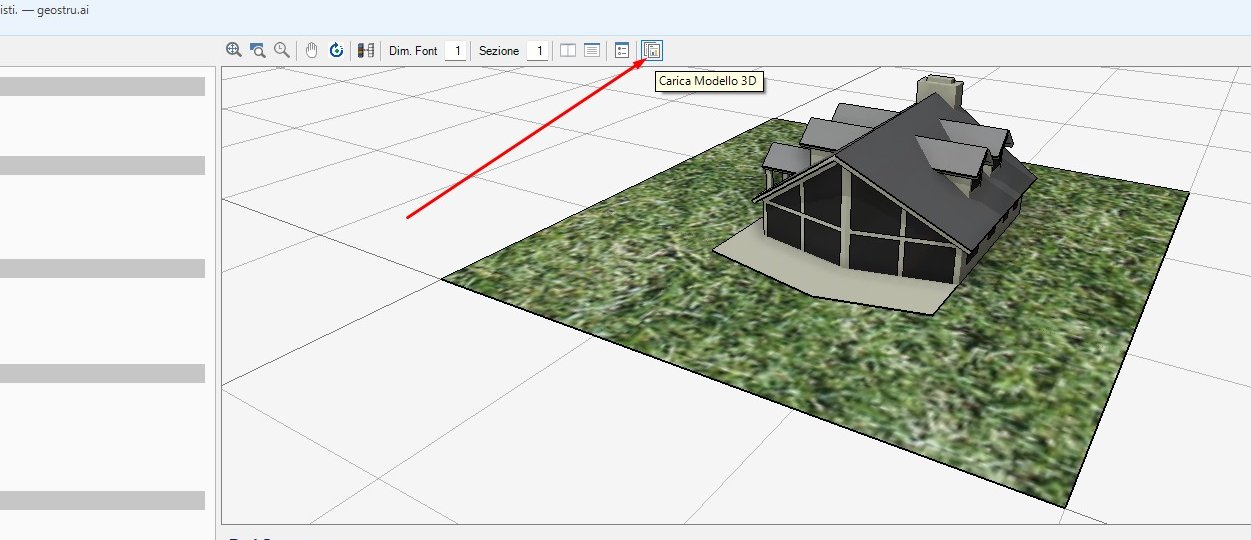Click the house chimney in viewport
Viewport: 1251px width, 540px height.
pyautogui.click(x=942, y=92)
